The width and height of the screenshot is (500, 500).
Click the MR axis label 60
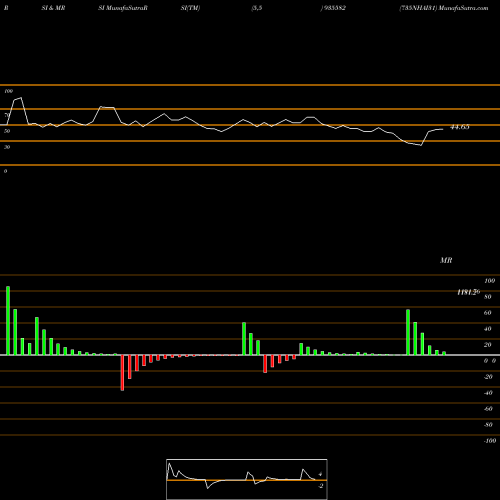tap(487, 313)
